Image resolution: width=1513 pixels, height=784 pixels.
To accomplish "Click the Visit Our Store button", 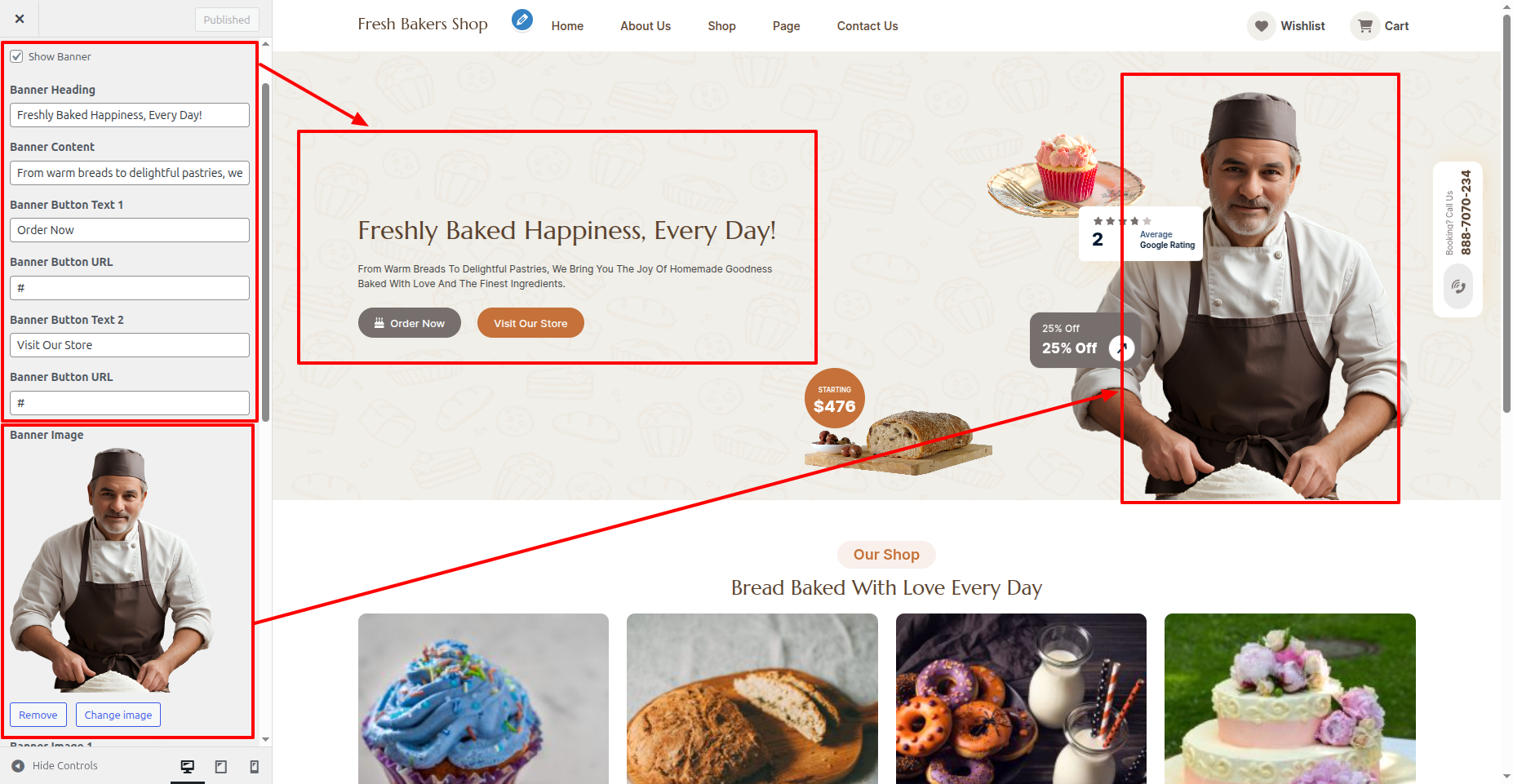I will (530, 323).
